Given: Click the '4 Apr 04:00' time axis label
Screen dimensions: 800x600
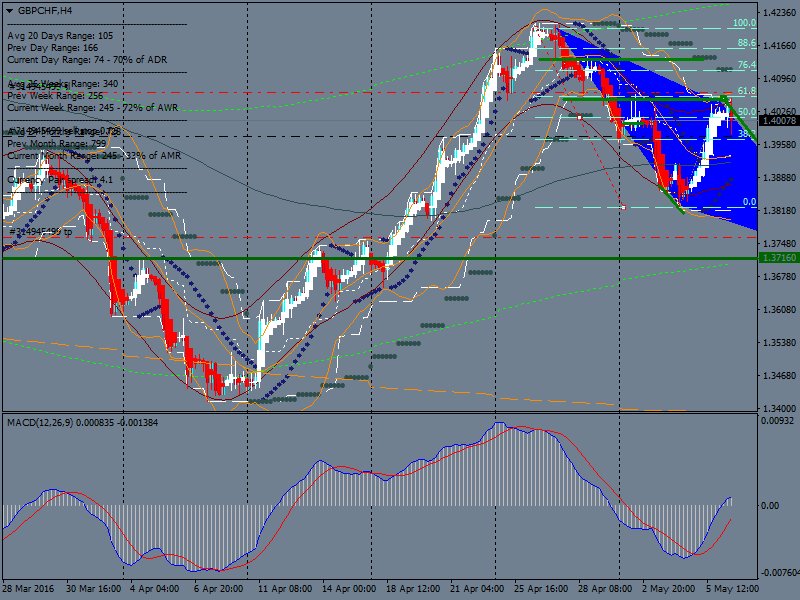Looking at the screenshot, I should (155, 588).
